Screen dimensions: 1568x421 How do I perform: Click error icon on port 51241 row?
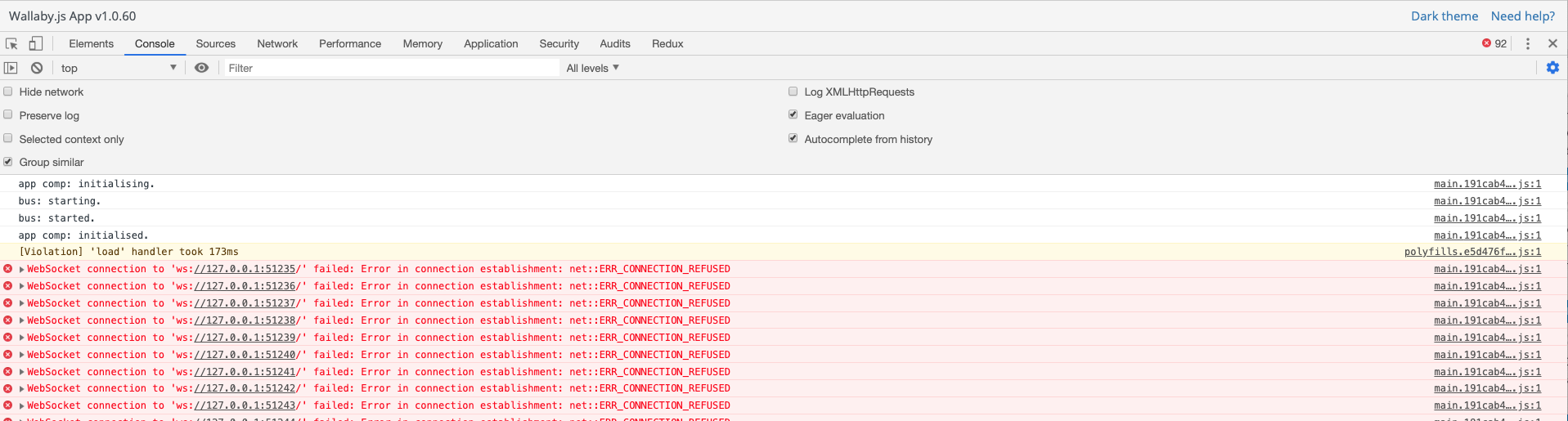[8, 372]
